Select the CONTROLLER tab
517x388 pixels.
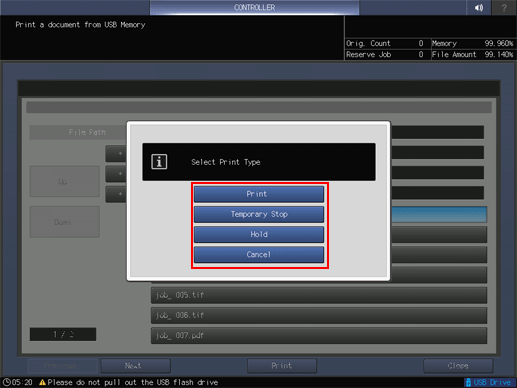(254, 7)
